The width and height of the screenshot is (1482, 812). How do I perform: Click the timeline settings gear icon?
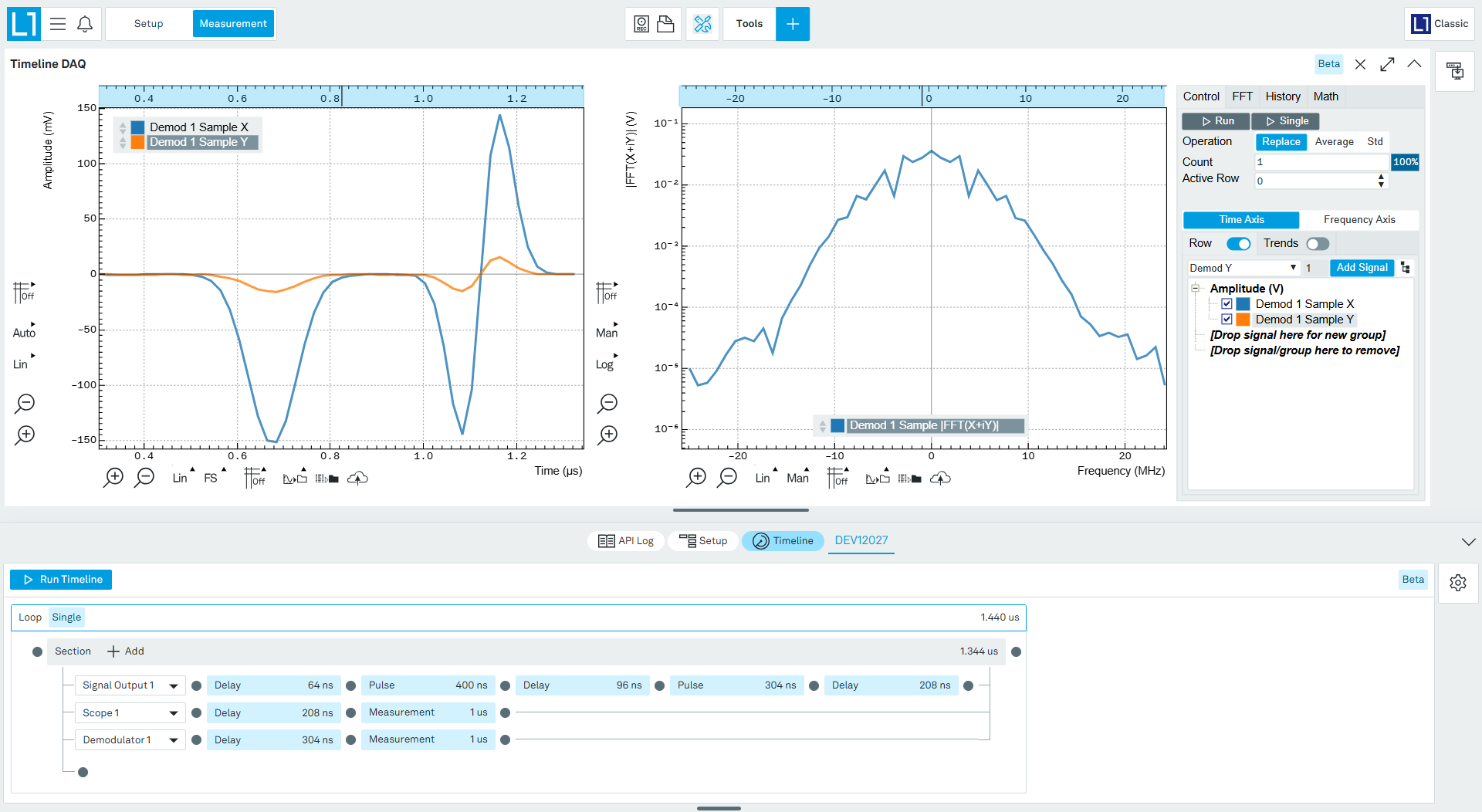pos(1457,583)
